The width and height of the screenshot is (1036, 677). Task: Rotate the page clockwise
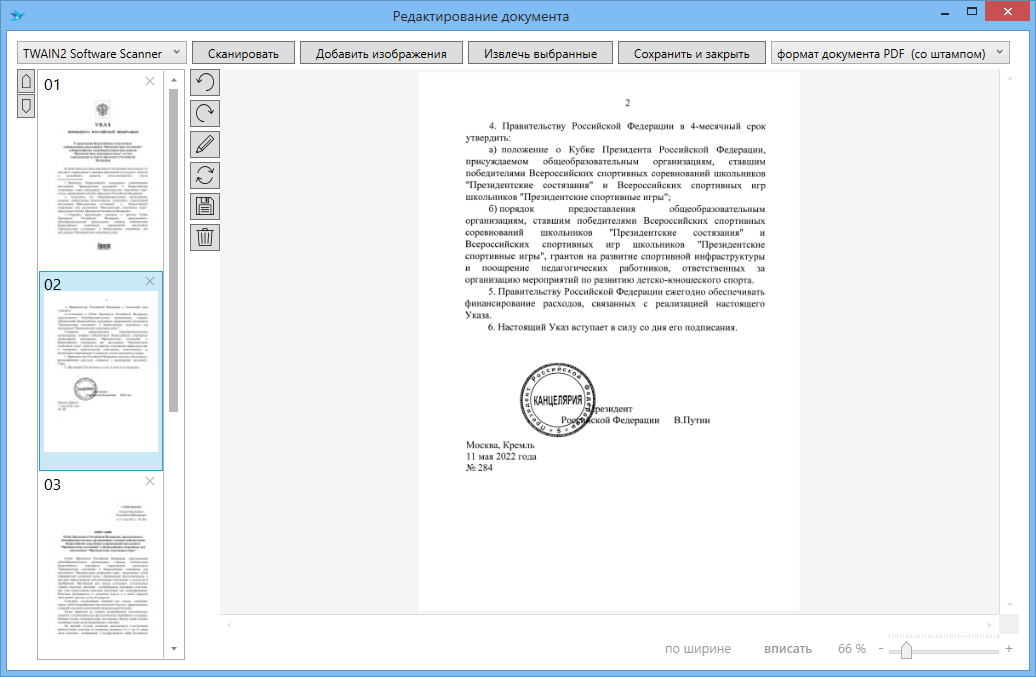pos(205,114)
